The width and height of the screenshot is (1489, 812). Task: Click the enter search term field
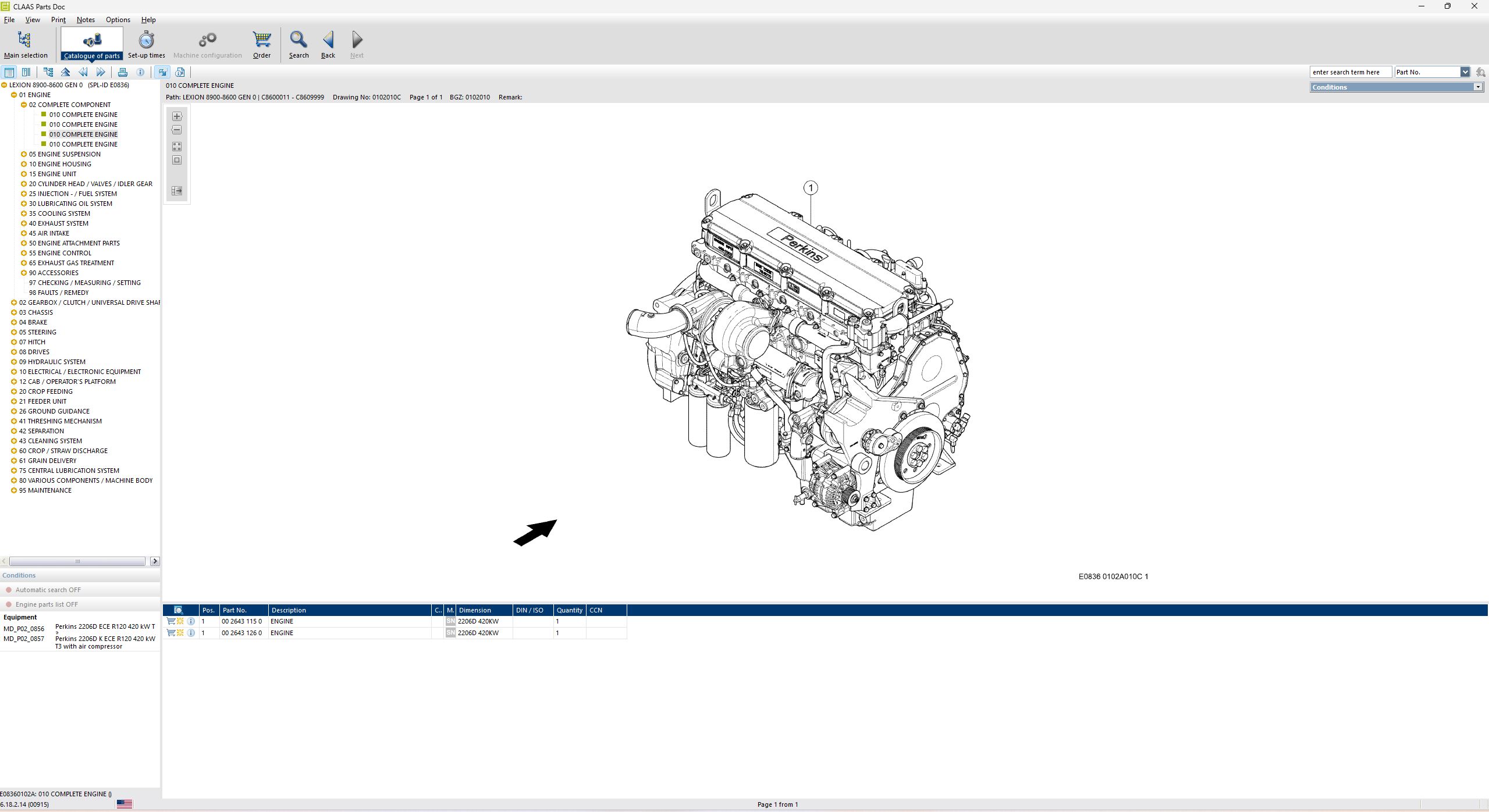[1350, 72]
